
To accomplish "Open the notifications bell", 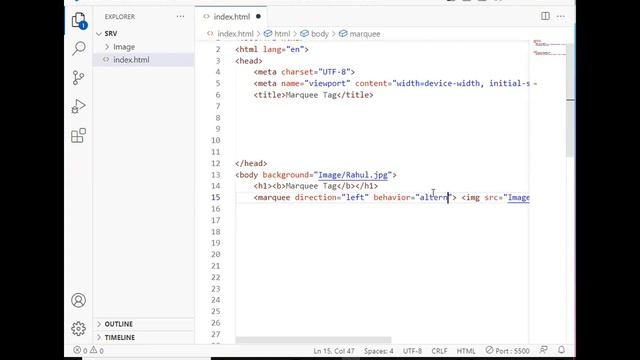I will [x=562, y=350].
